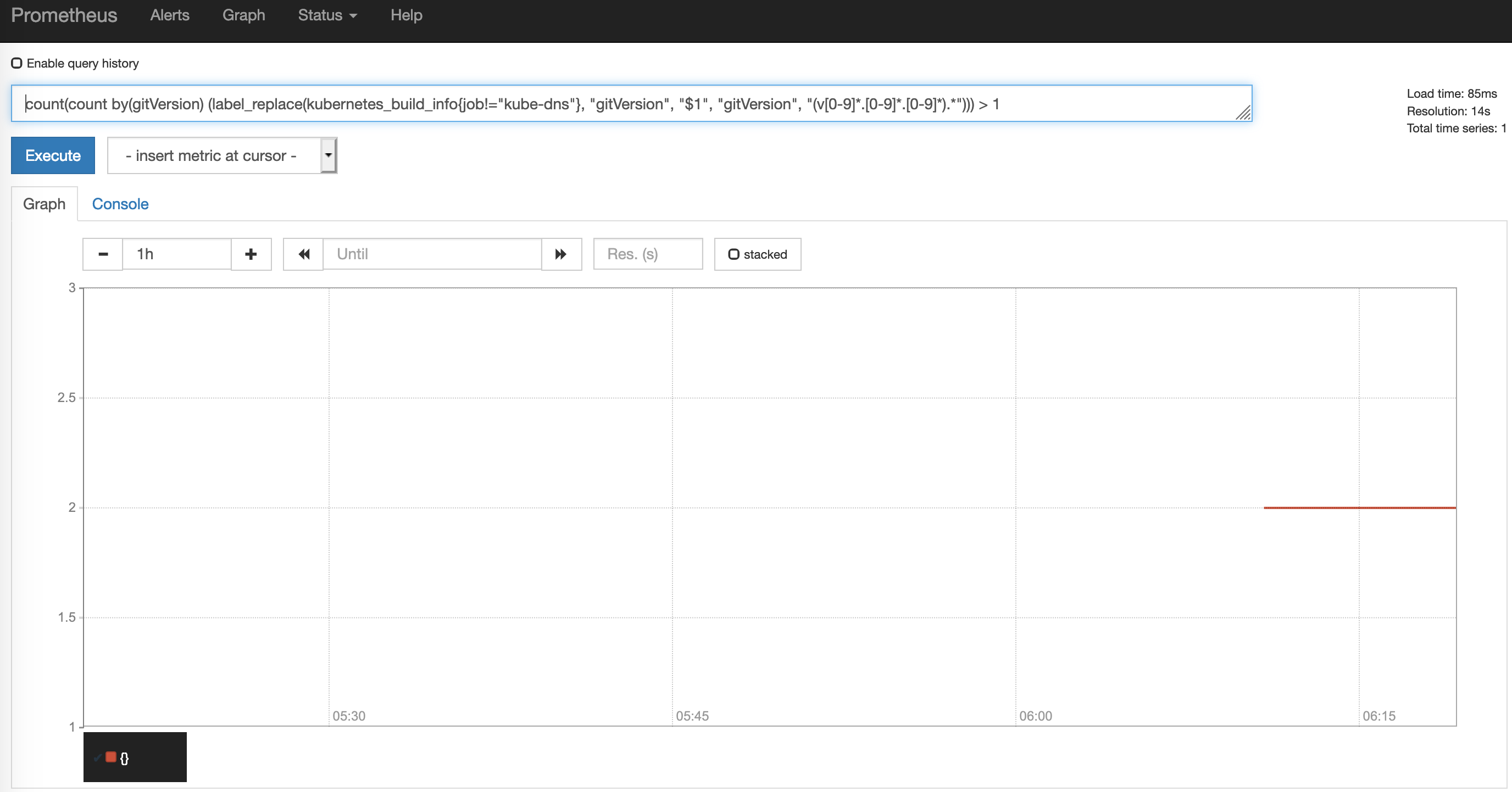
Task: Enable query history checkbox
Action: [17, 63]
